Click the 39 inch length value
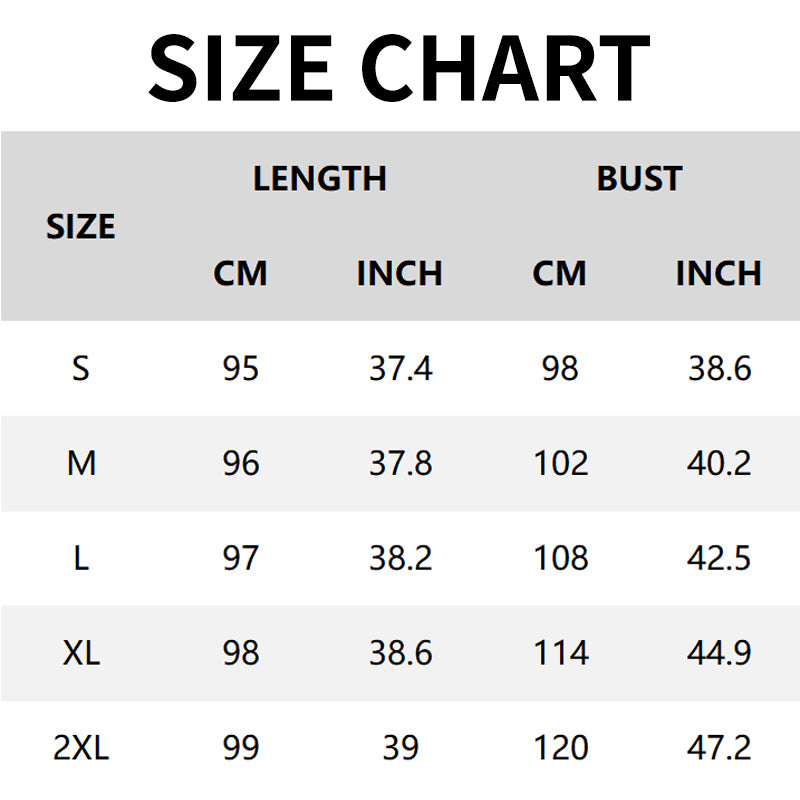 pos(400,748)
